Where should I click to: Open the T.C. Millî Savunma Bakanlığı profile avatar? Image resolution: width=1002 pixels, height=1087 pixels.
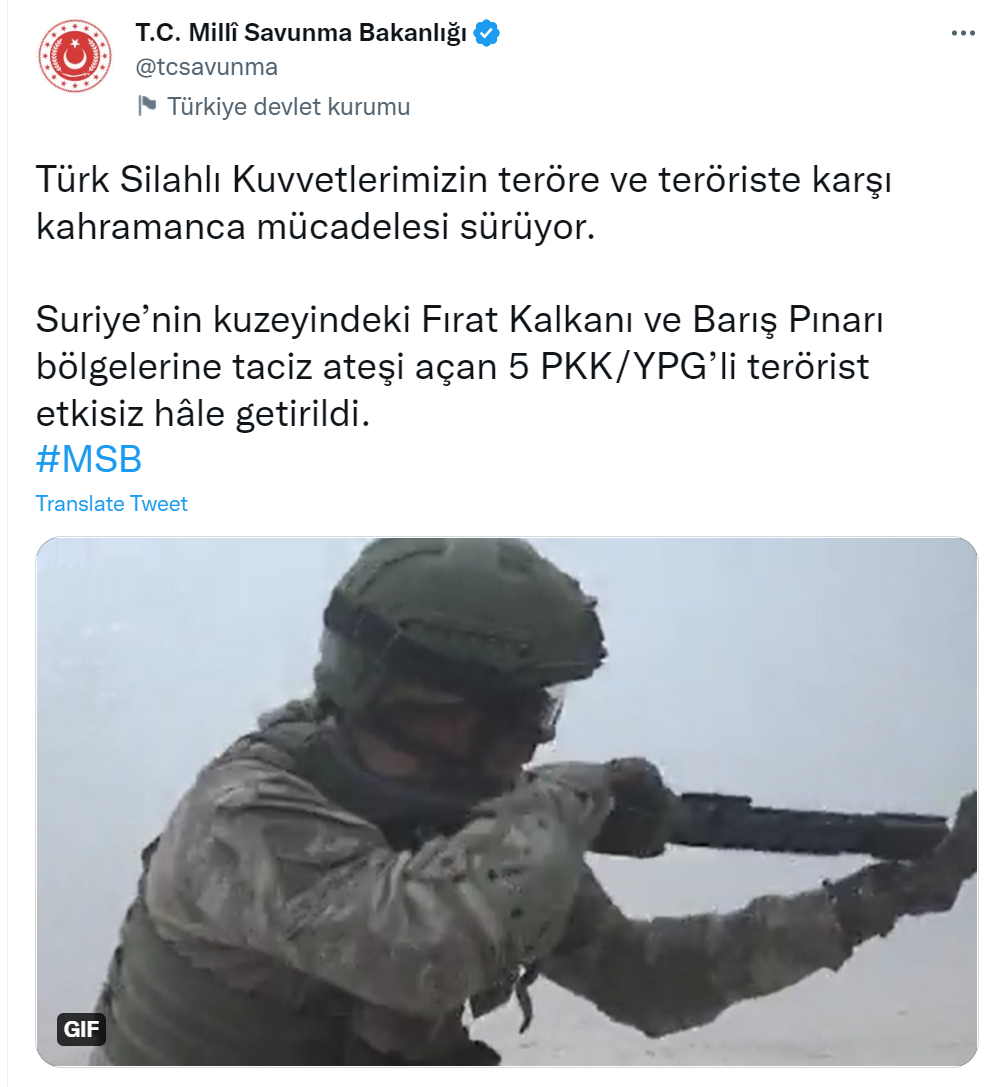[x=75, y=56]
